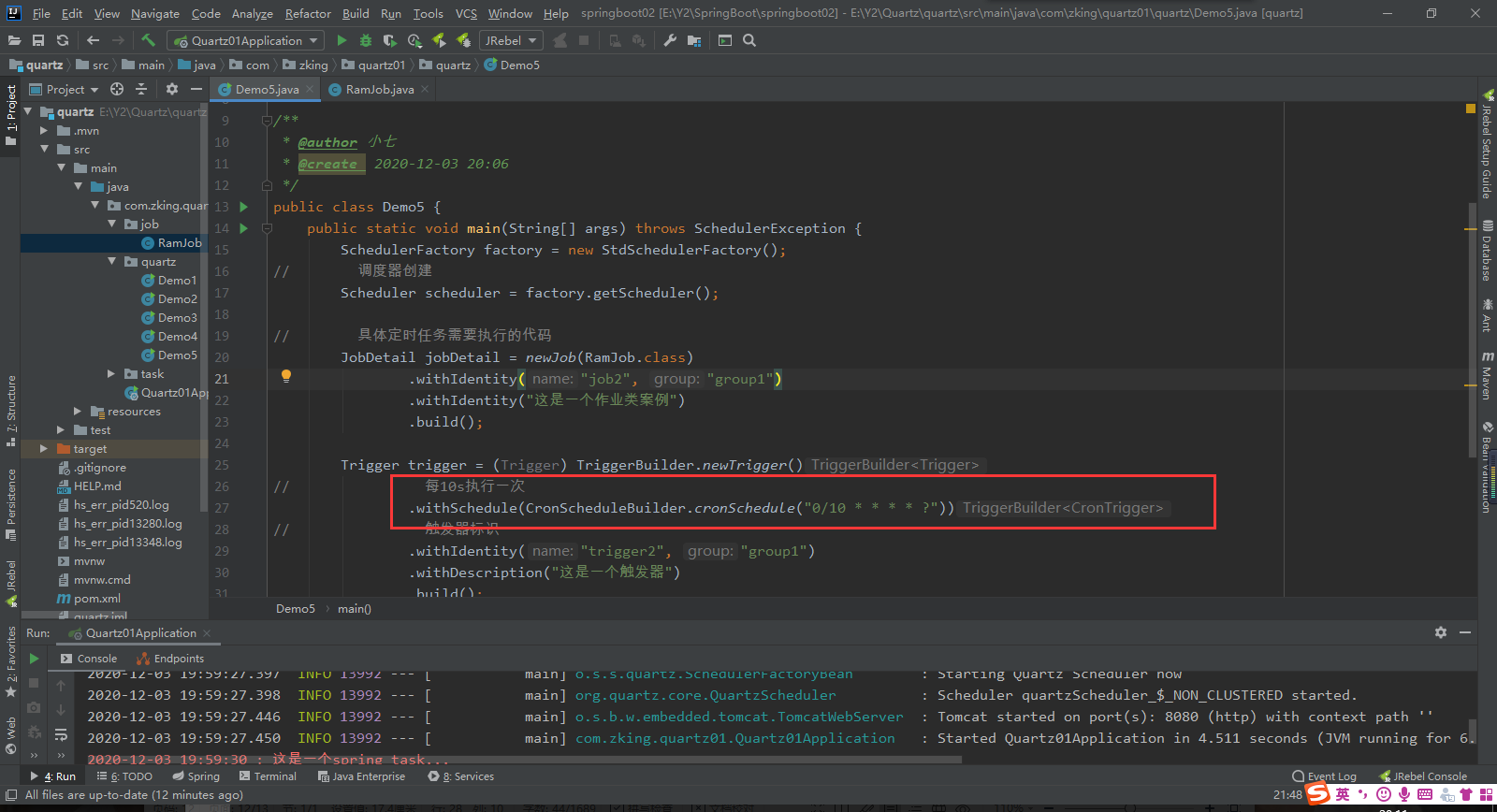Click the Rebel debug rocket icon
Viewport: 1497px width, 812px height.
[x=463, y=40]
